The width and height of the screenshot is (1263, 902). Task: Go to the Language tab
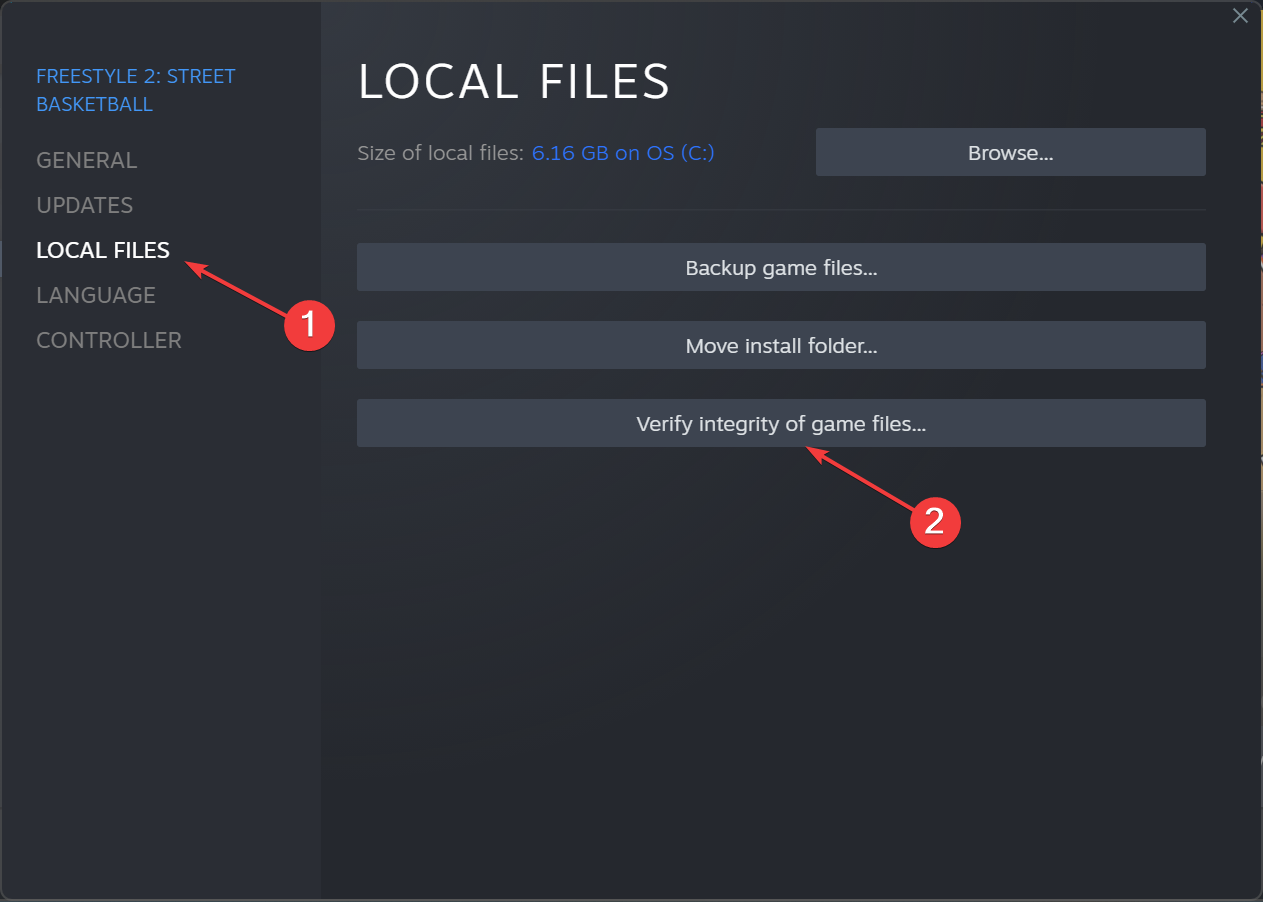point(96,295)
